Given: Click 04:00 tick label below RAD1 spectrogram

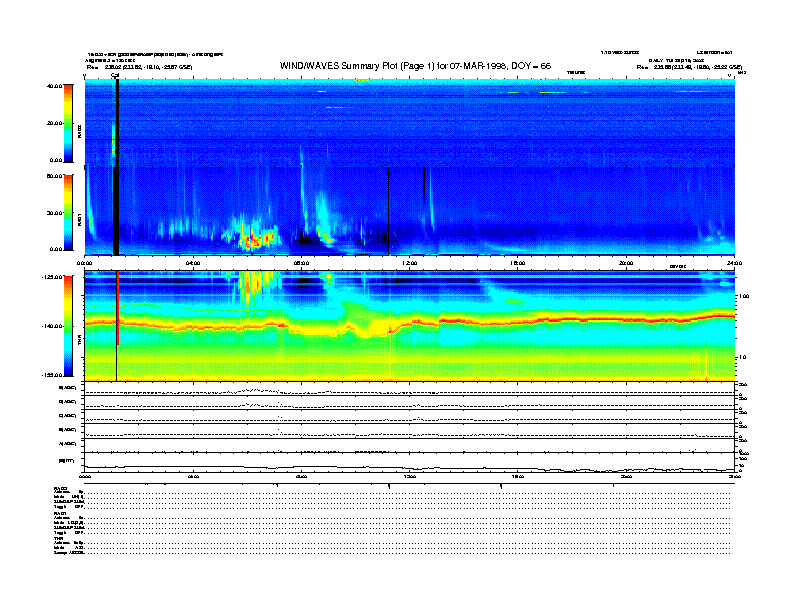Looking at the screenshot, I should (193, 263).
